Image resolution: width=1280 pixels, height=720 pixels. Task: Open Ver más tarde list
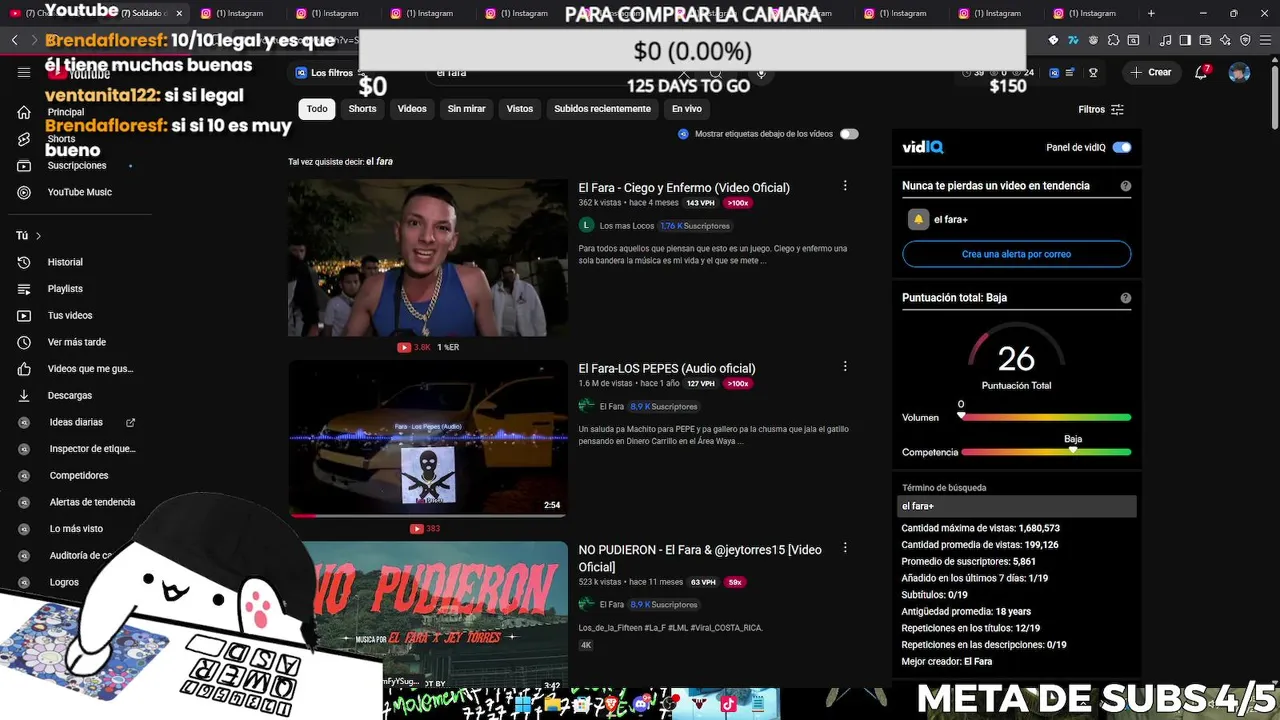(76, 342)
